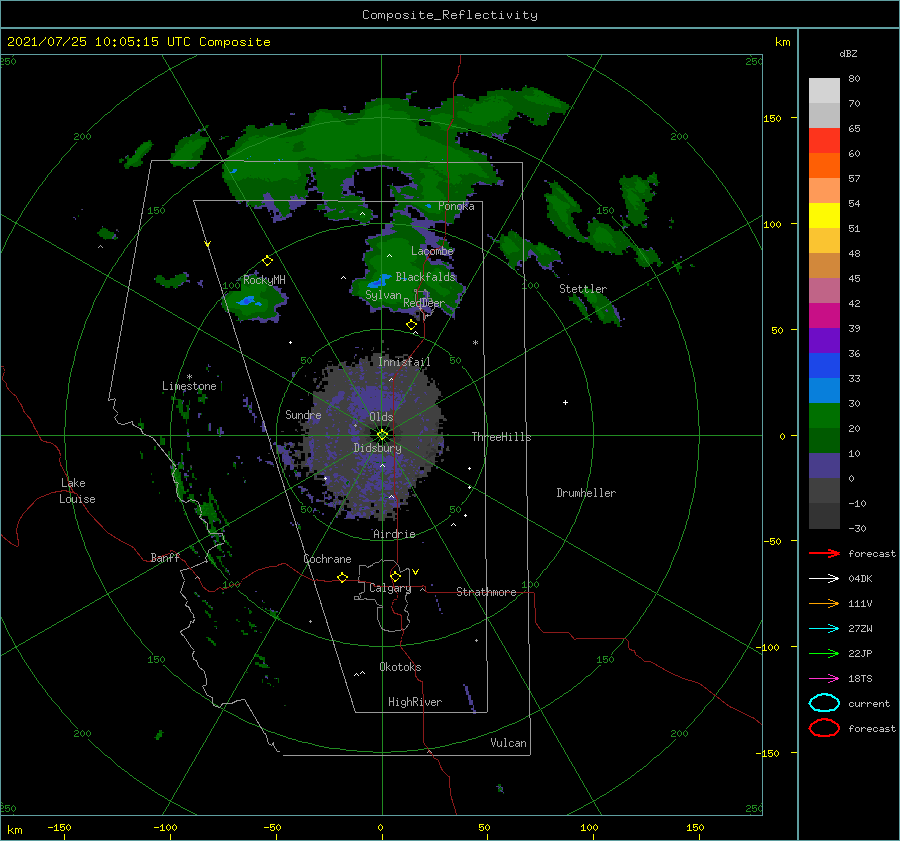The height and width of the screenshot is (841, 900).
Task: Click the green 22JP arrow legend icon
Action: [824, 653]
